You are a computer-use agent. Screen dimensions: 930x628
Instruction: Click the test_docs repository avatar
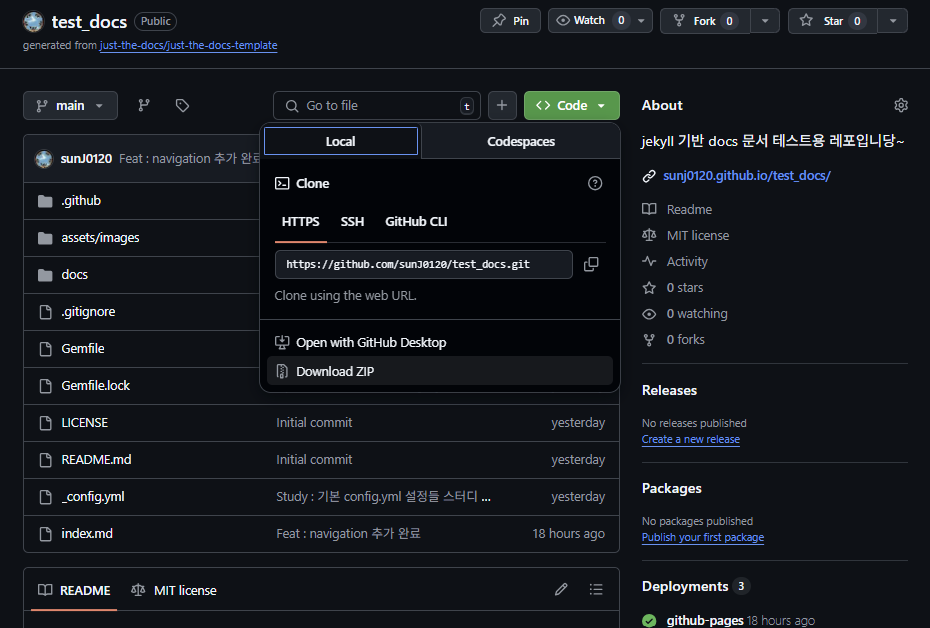pos(33,22)
